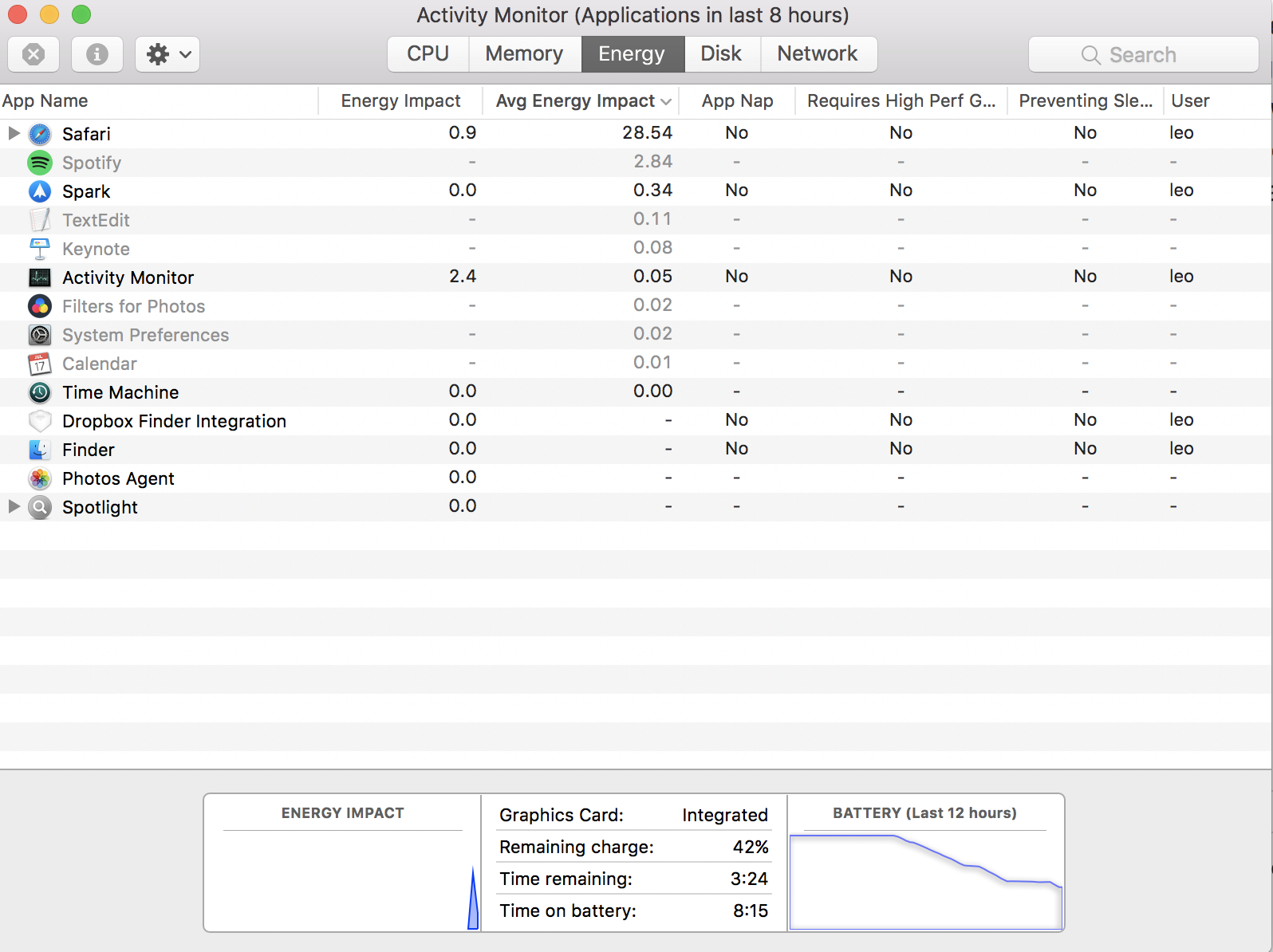Select the System Preferences row name
1273x952 pixels.
tap(146, 335)
